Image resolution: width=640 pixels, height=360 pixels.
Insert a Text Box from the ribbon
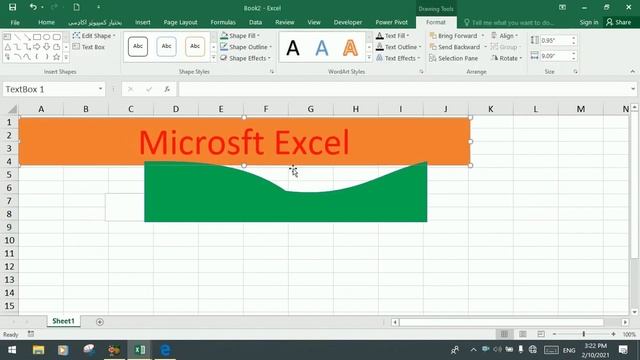[89, 47]
